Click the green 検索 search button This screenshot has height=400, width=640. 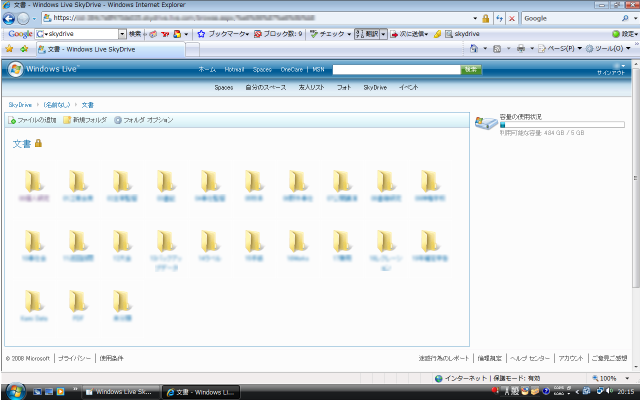coord(471,70)
